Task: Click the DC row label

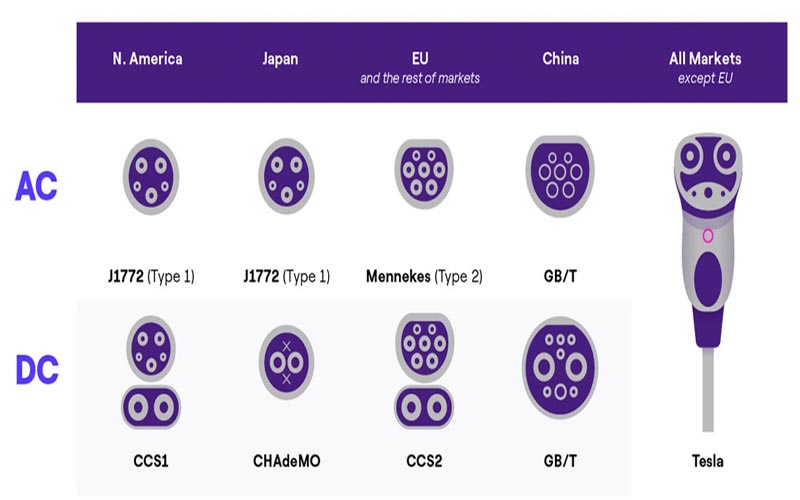Action: [37, 369]
